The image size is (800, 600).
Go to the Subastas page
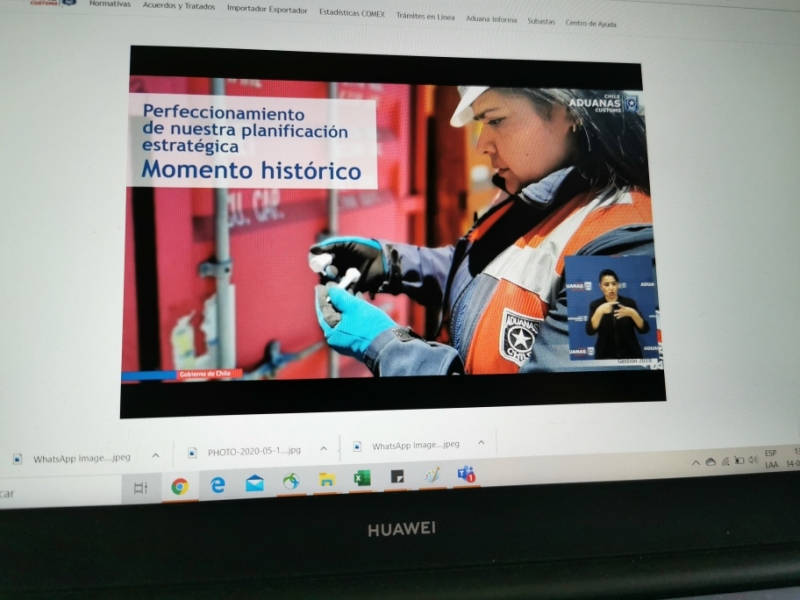point(541,21)
